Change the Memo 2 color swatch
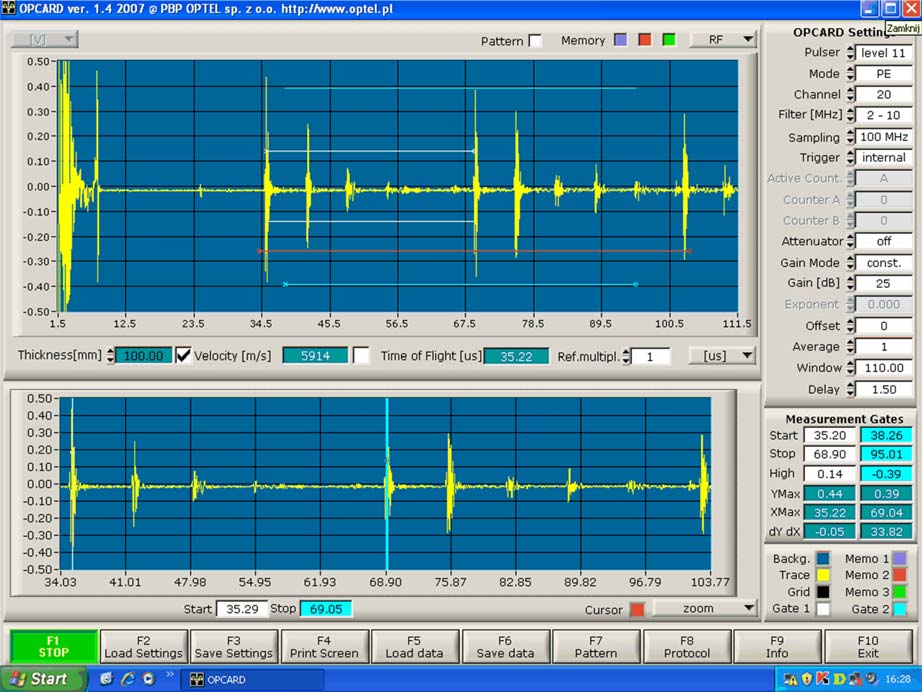Viewport: 922px width, 692px height. 900,575
